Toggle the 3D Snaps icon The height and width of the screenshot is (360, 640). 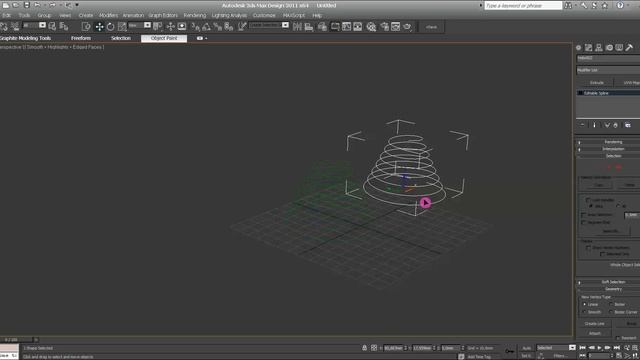coord(196,27)
